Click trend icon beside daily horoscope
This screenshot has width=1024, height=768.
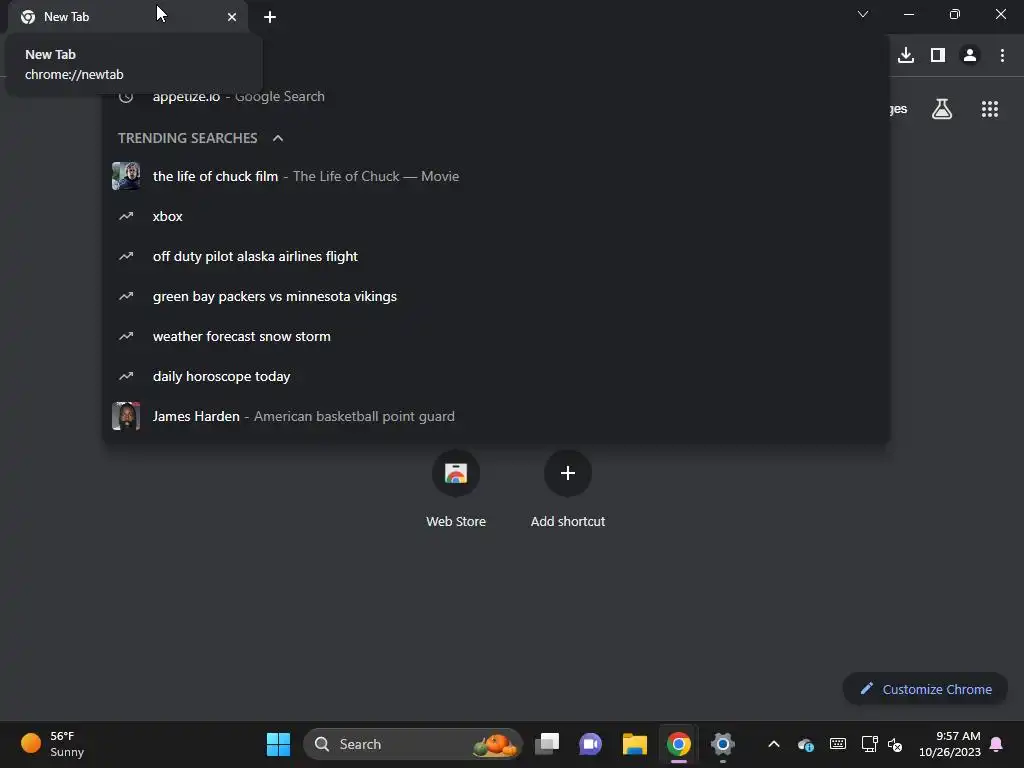(126, 376)
